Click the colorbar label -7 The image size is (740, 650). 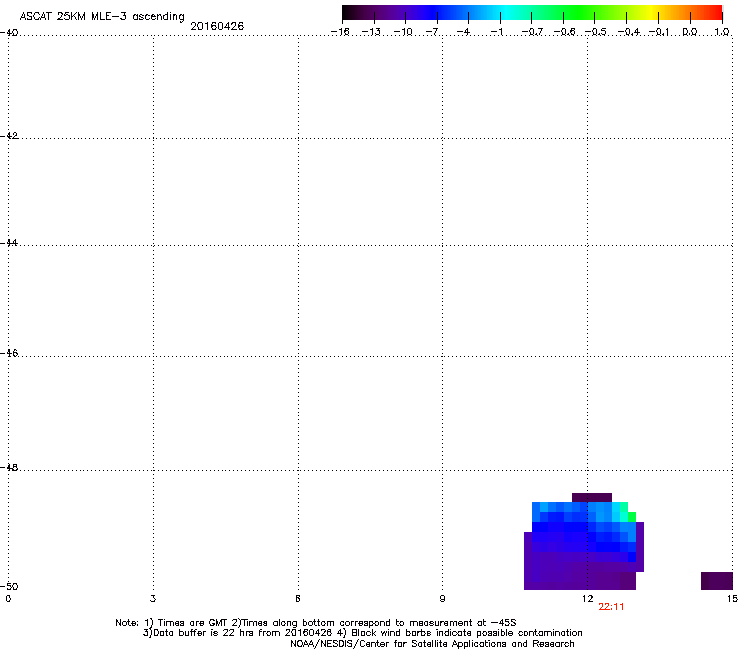point(432,32)
